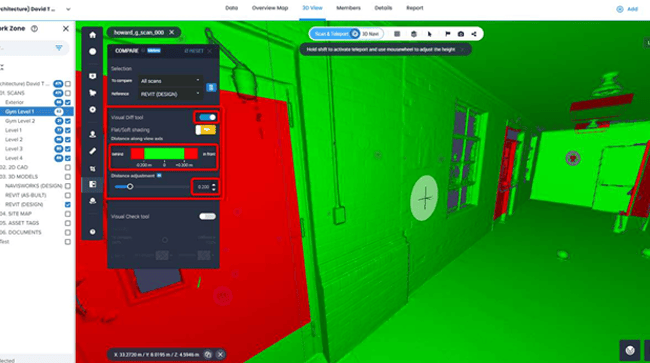
Task: Select the crop clipping tool
Action: (x=92, y=169)
